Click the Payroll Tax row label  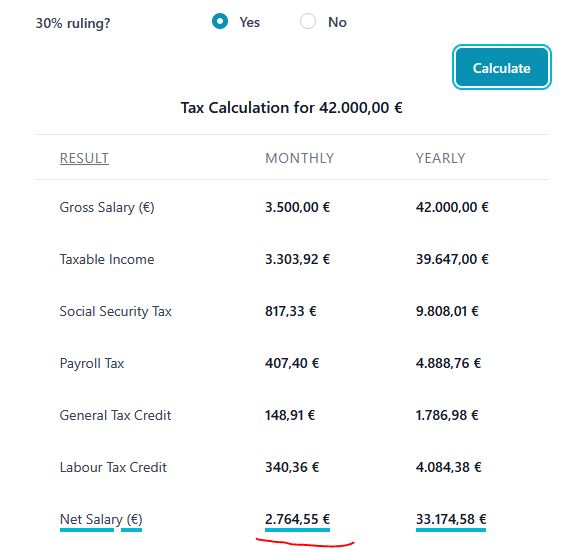coord(92,364)
